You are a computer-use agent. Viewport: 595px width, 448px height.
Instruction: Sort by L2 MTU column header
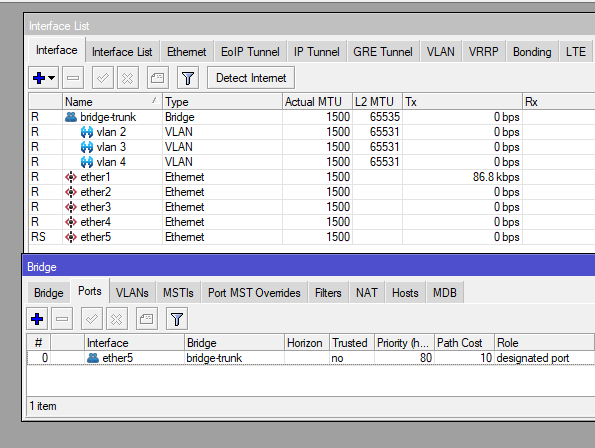click(x=377, y=102)
